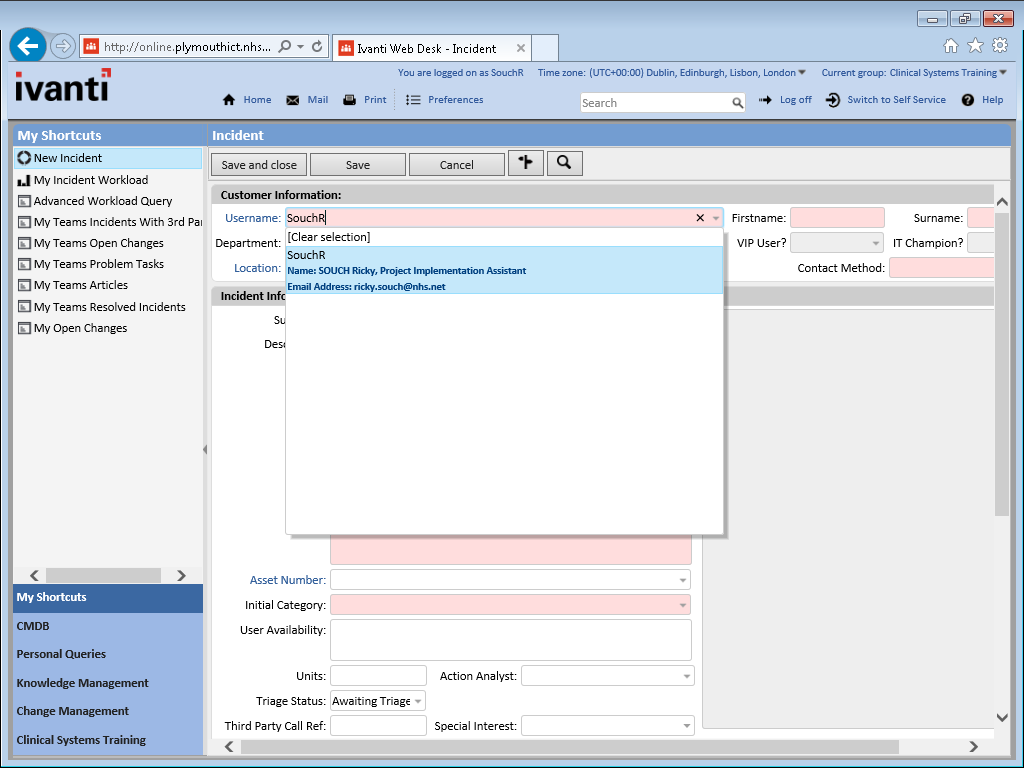The image size is (1024, 768).
Task: Click the browser forward arrow button
Action: coord(63,46)
